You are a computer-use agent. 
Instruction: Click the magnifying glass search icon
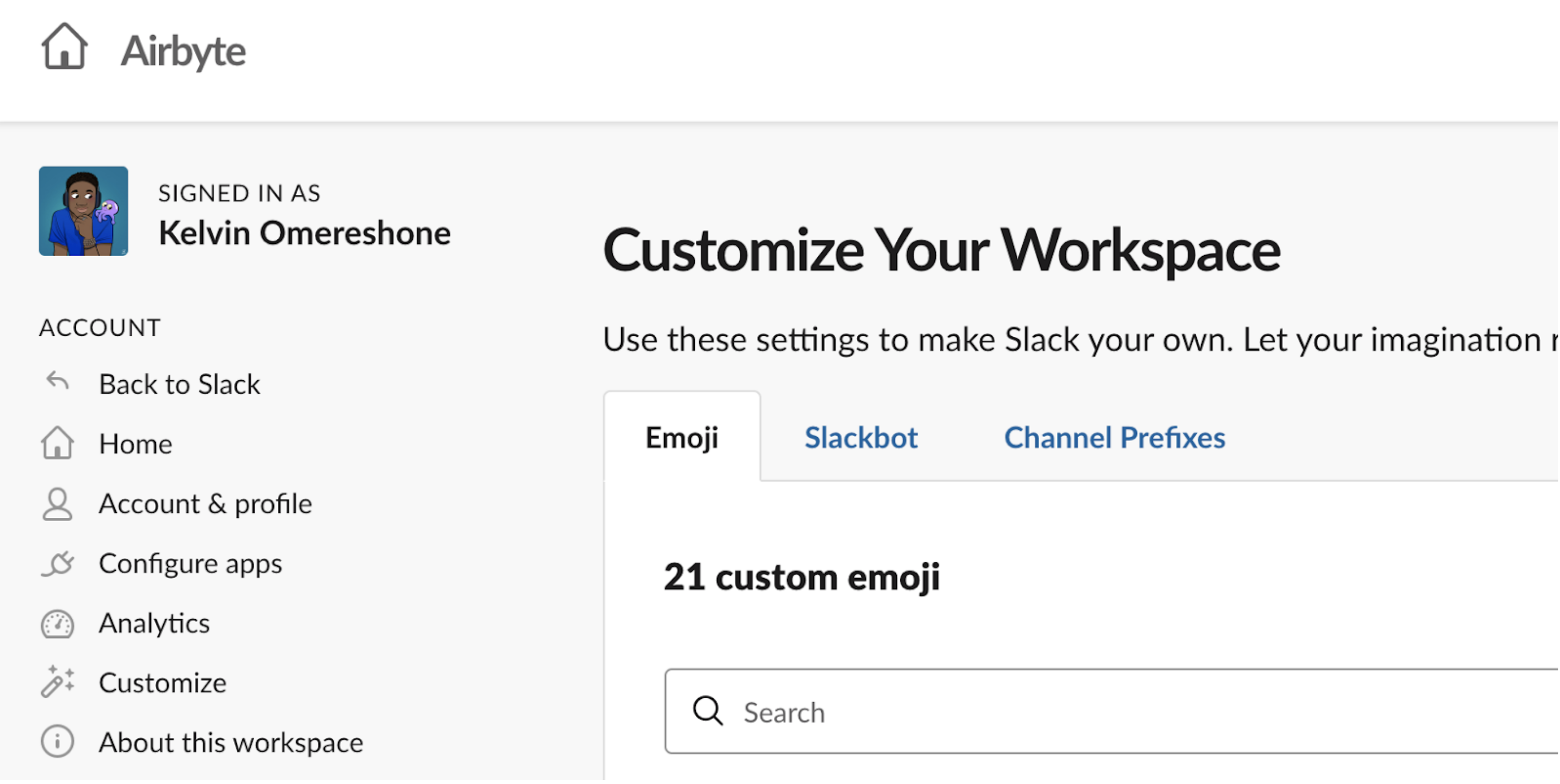(x=708, y=712)
